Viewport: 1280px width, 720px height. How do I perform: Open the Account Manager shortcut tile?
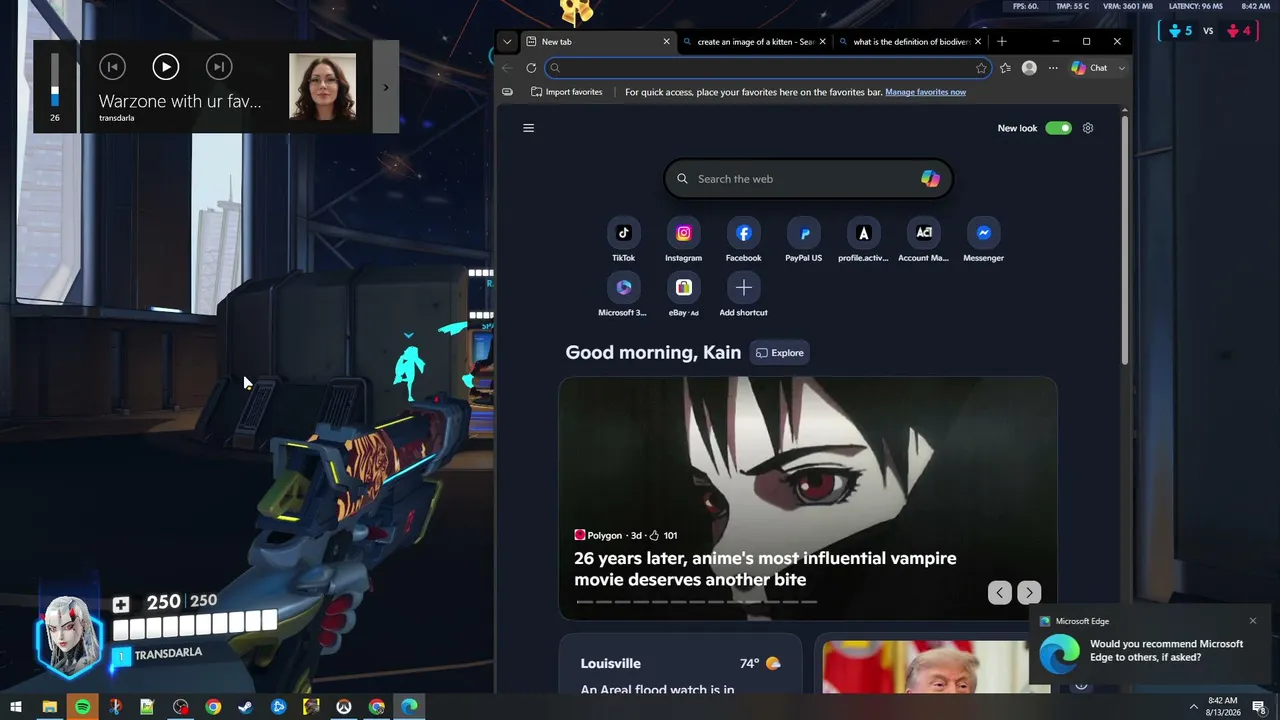tap(923, 241)
